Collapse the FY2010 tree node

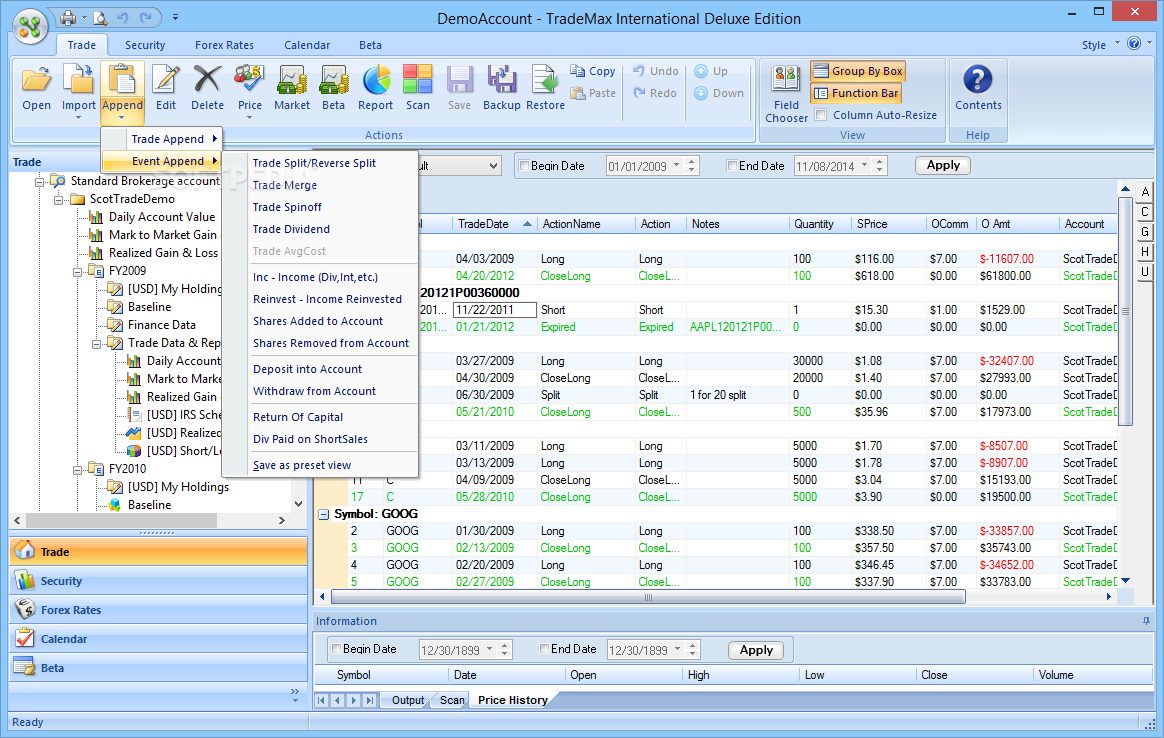77,470
